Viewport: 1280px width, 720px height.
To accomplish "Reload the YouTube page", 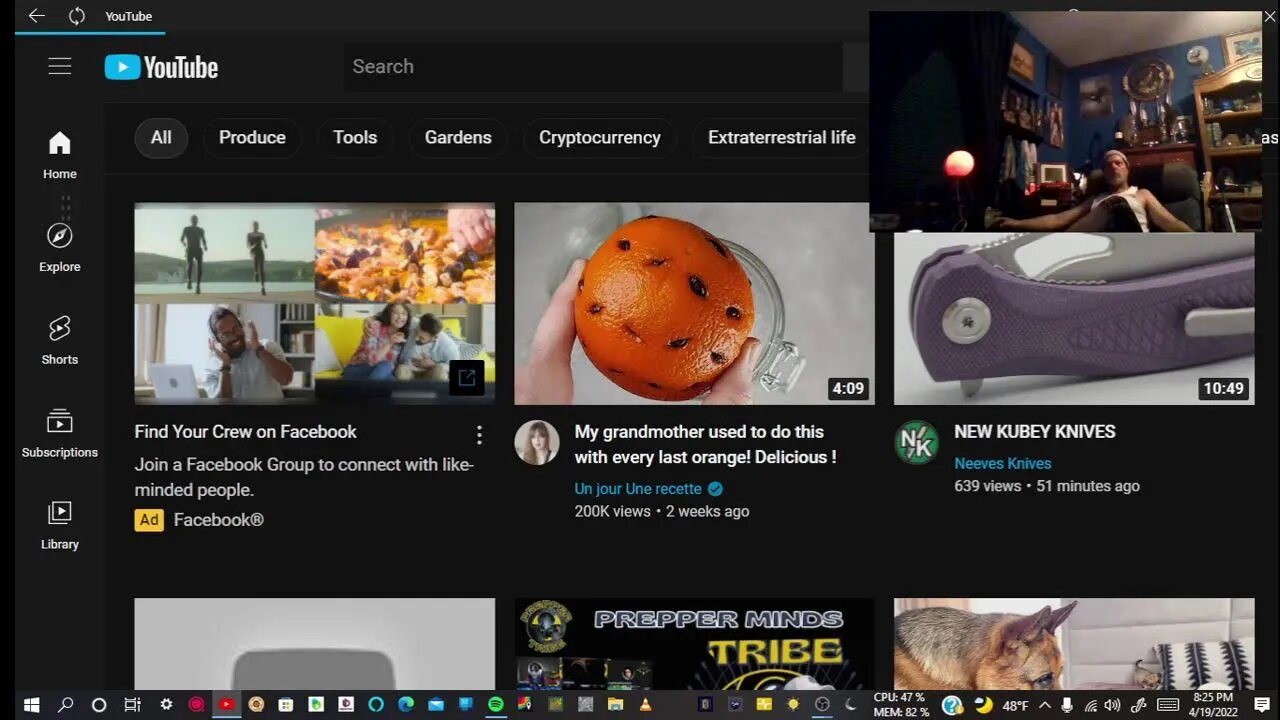I will (77, 16).
